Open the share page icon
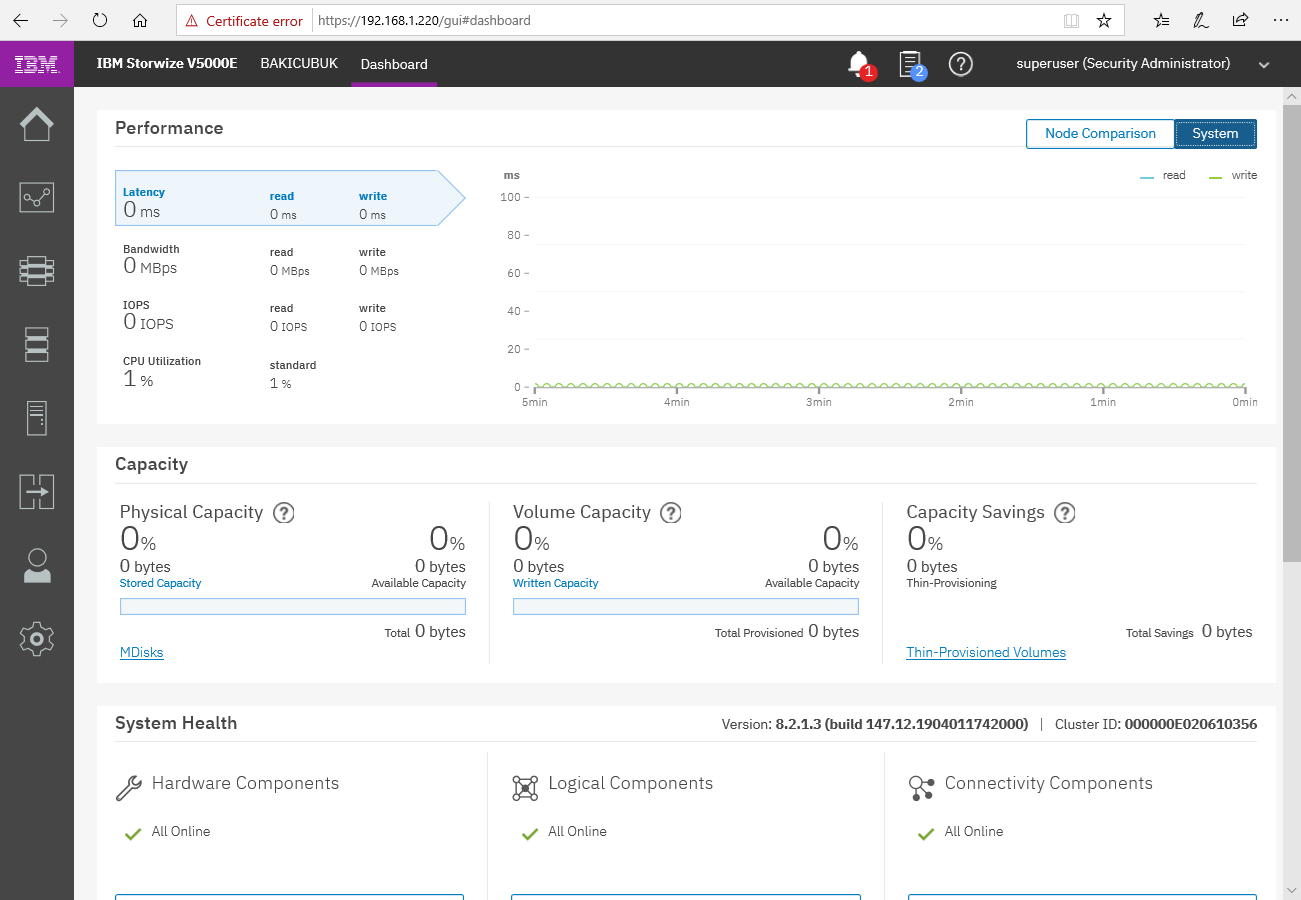The image size is (1301, 900). (x=1241, y=20)
